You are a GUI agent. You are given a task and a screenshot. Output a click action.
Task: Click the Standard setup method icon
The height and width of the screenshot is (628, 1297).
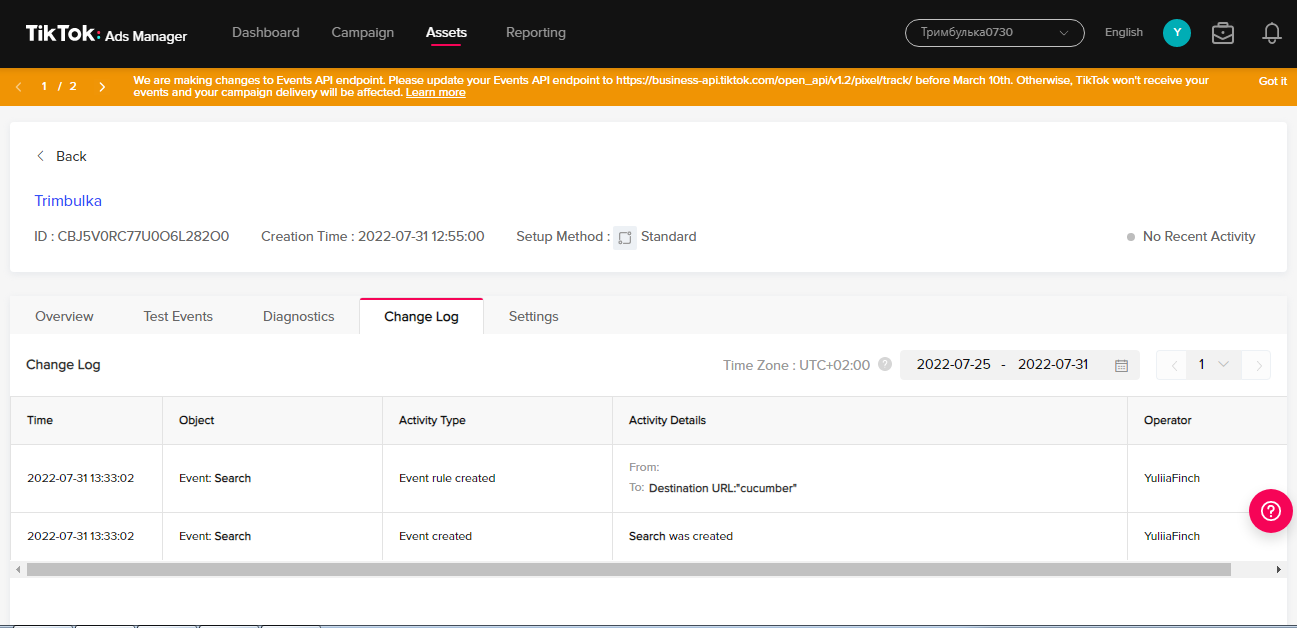click(625, 238)
